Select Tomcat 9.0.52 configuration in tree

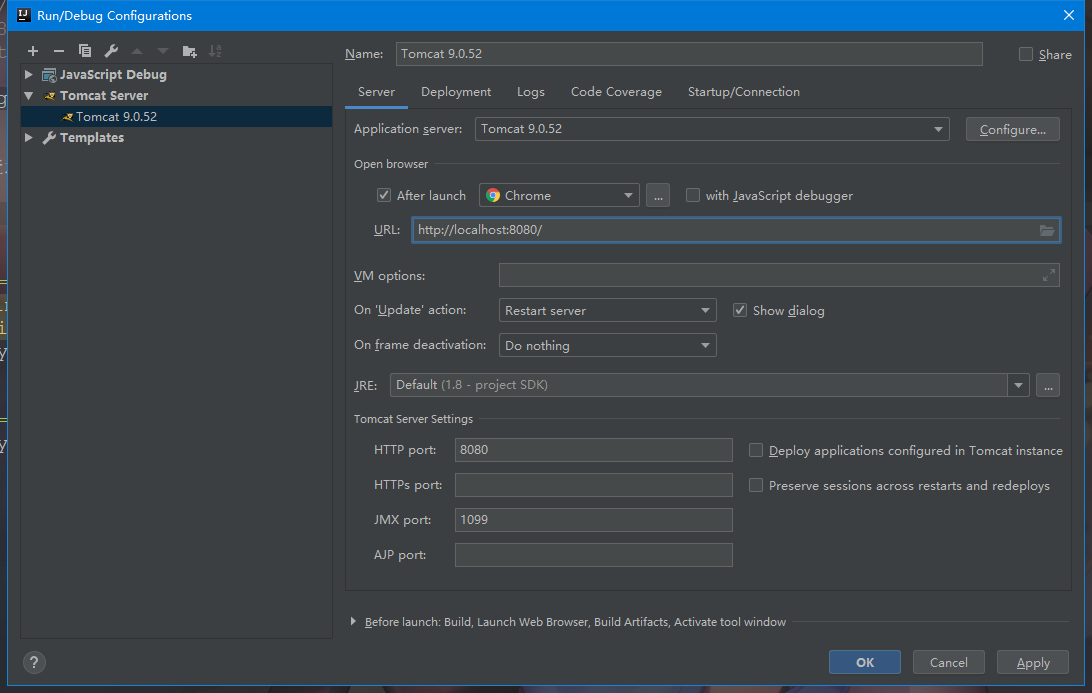point(177,116)
